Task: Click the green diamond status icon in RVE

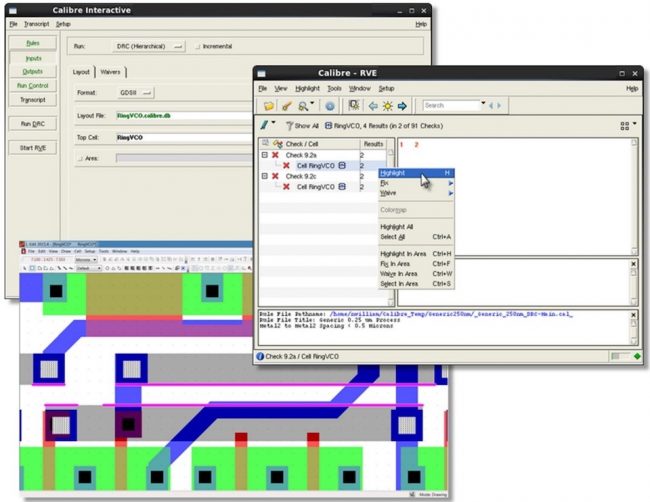Action: pos(637,356)
